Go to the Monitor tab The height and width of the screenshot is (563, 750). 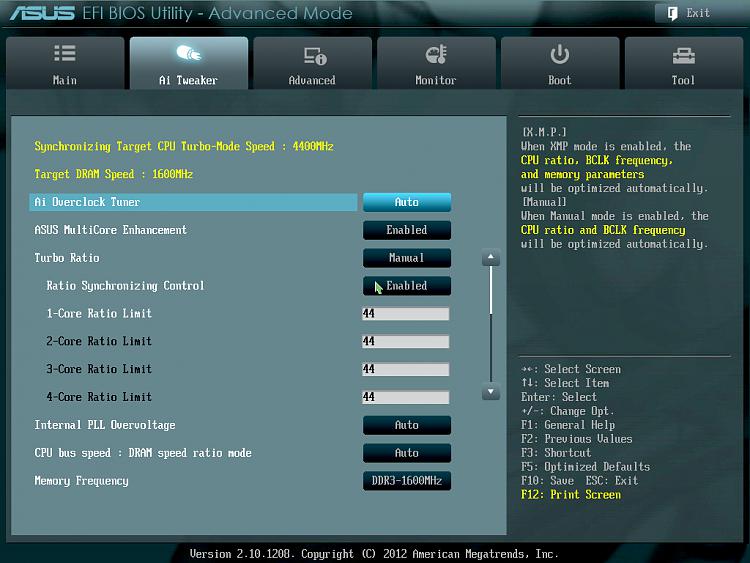pyautogui.click(x=436, y=63)
